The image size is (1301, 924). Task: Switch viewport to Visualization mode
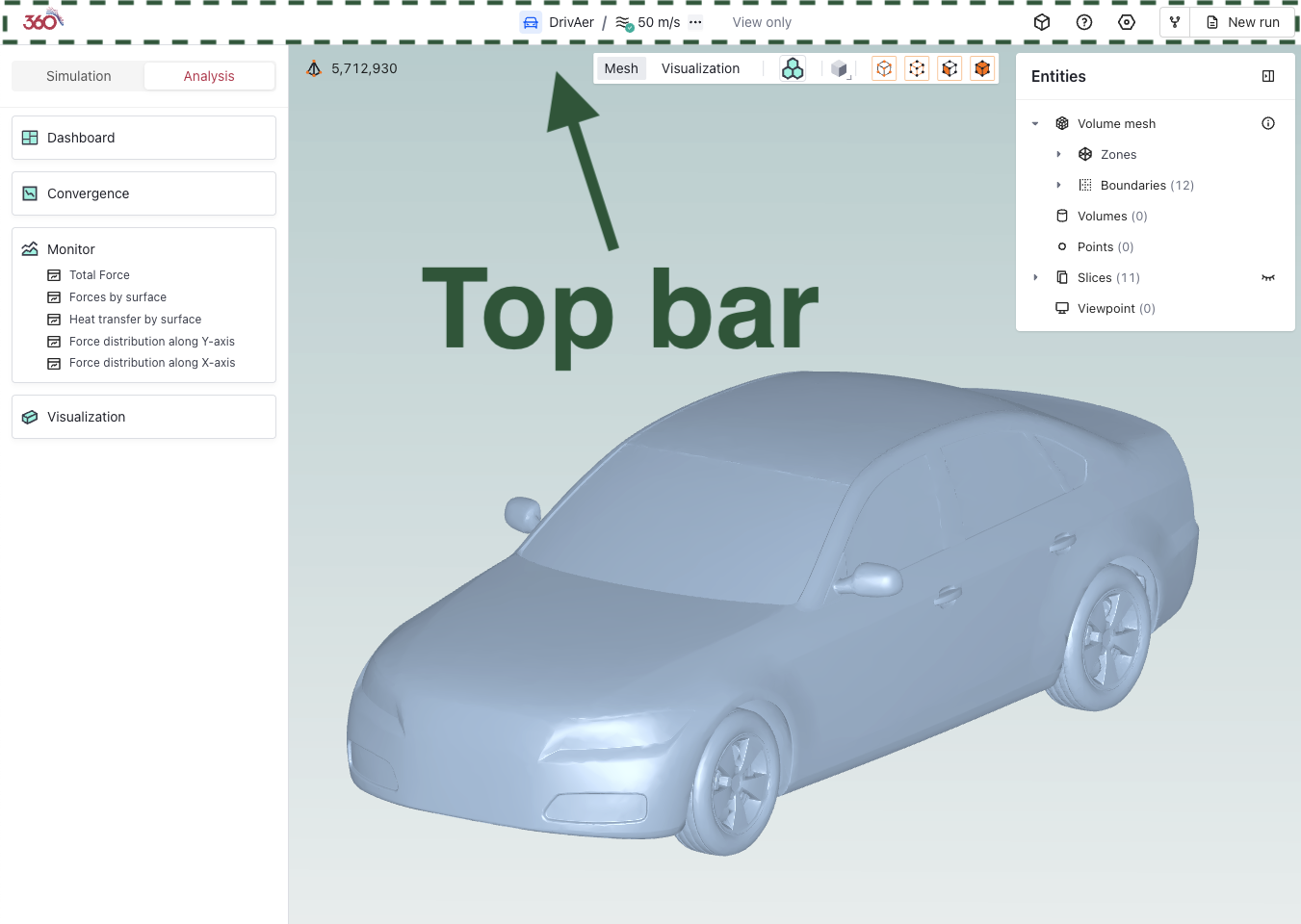(x=701, y=68)
